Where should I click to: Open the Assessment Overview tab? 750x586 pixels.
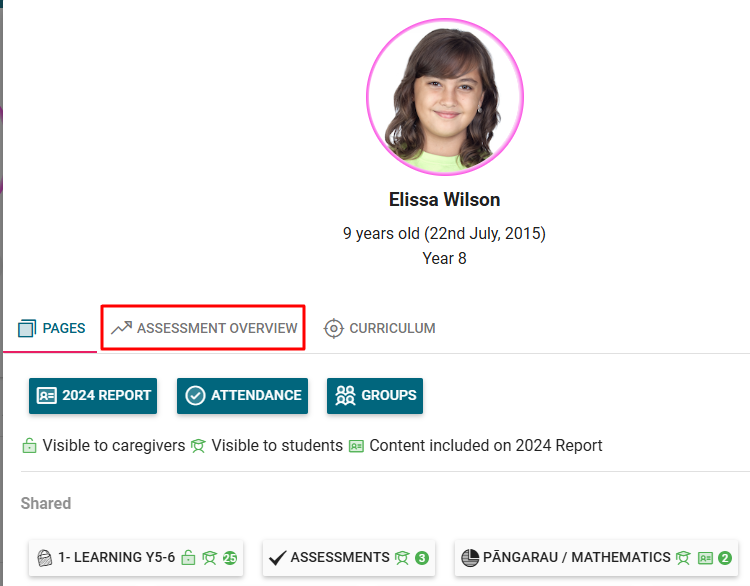click(204, 328)
